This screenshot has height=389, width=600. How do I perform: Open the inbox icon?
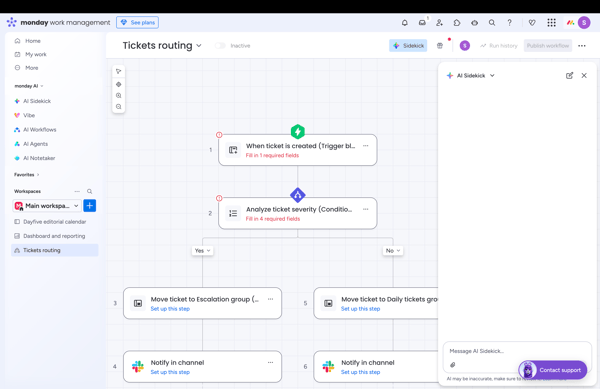coord(422,23)
